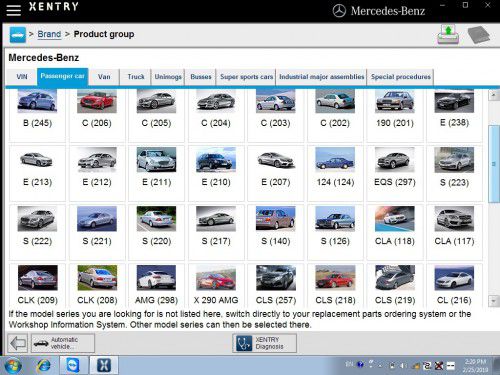
Task: Choose the E (213) model series
Action: pos(37,173)
